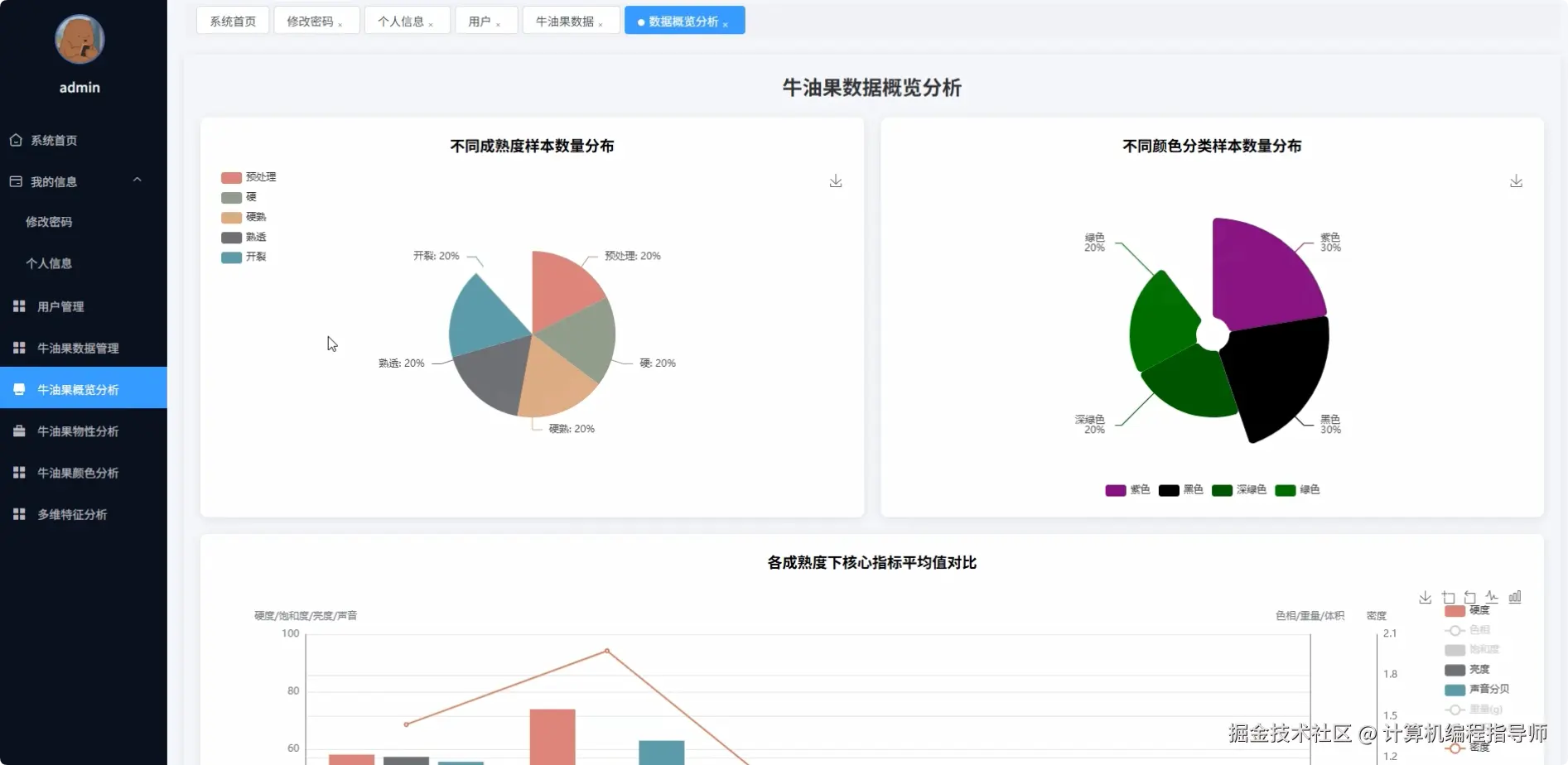Toggle 硬熟 series in maturity legend
Viewport: 1568px width, 765px height.
244,217
